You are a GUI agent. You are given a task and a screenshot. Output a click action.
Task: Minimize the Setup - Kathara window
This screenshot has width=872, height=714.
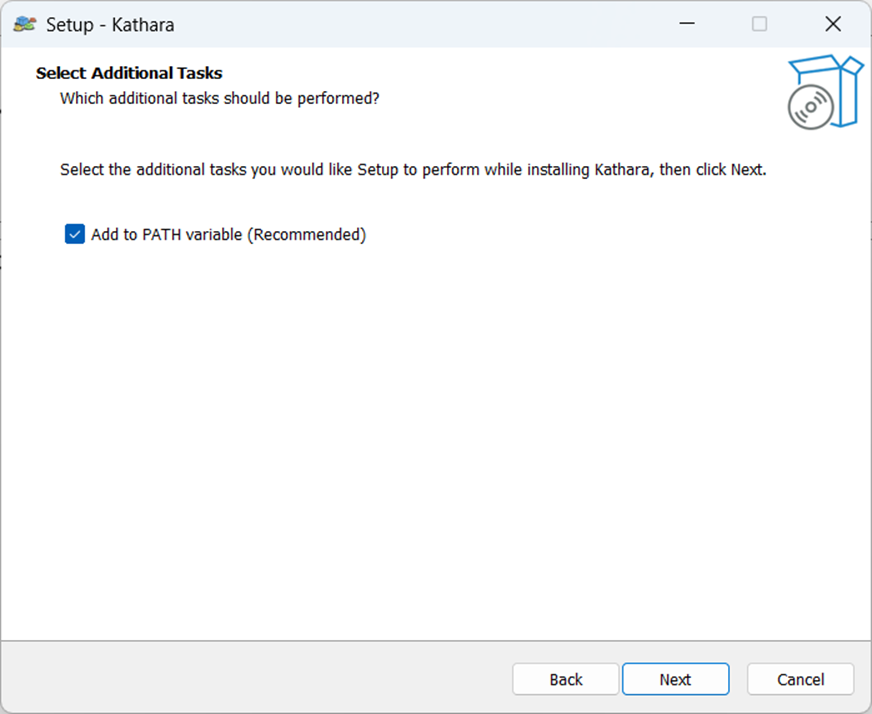point(686,24)
